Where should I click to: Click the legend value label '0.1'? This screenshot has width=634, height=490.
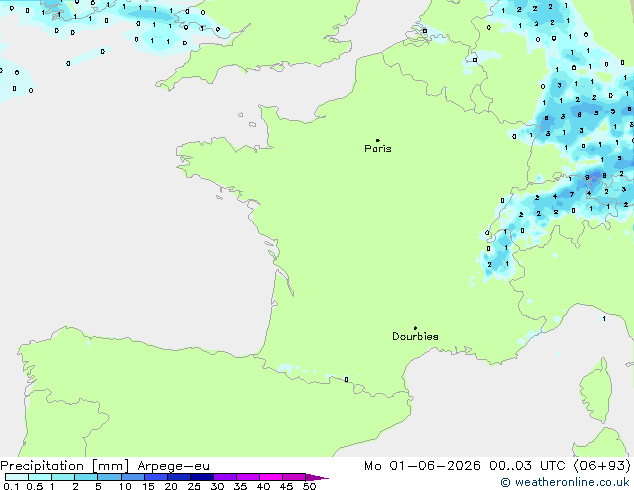click(11, 486)
